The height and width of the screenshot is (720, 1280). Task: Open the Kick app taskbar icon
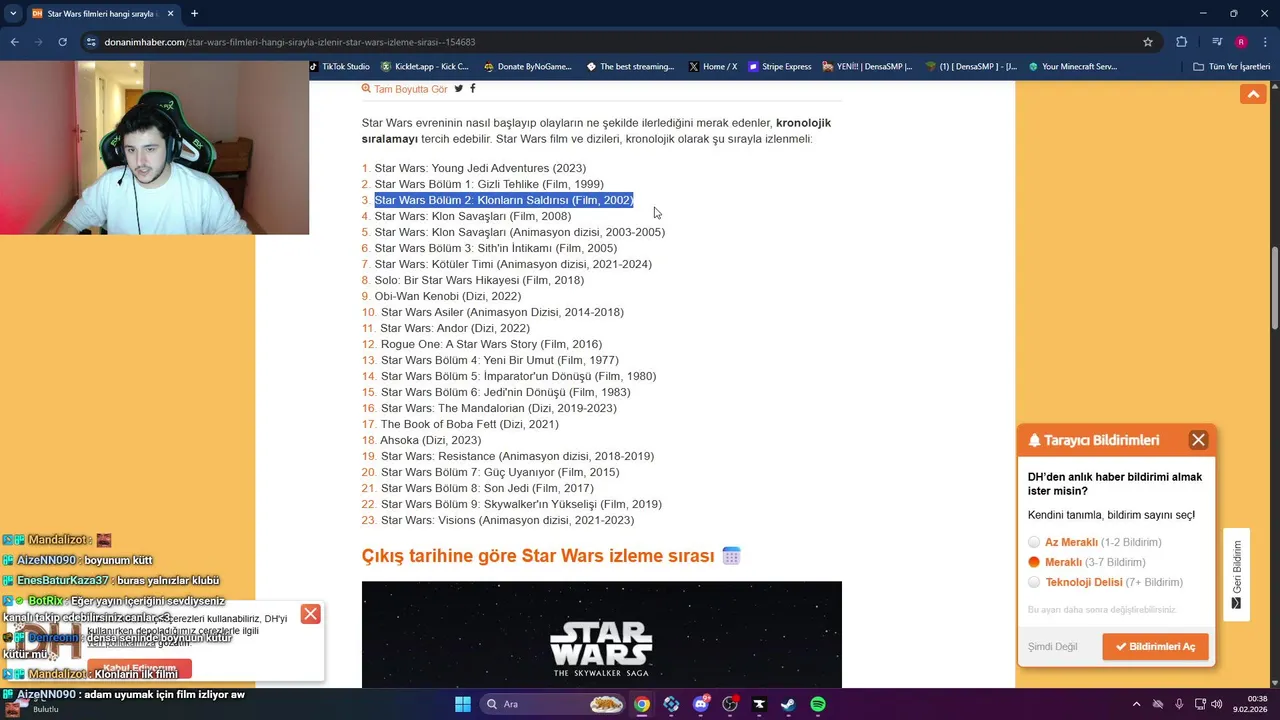(x=759, y=704)
